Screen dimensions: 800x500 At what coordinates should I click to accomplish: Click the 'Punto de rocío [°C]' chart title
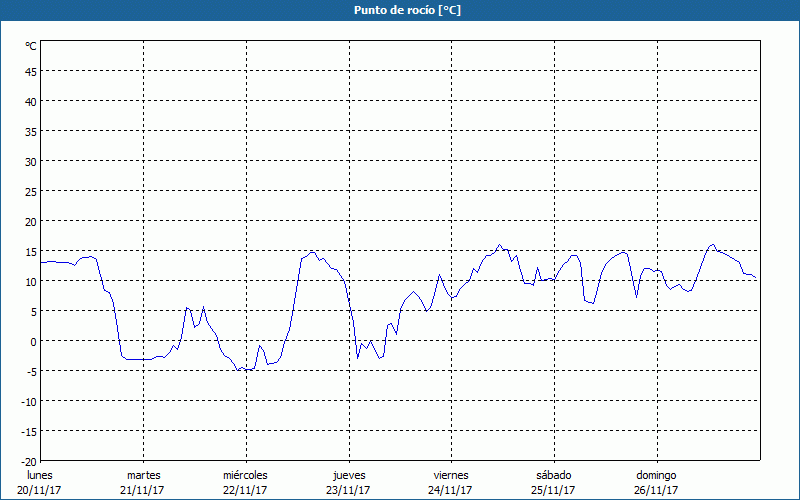tap(400, 10)
